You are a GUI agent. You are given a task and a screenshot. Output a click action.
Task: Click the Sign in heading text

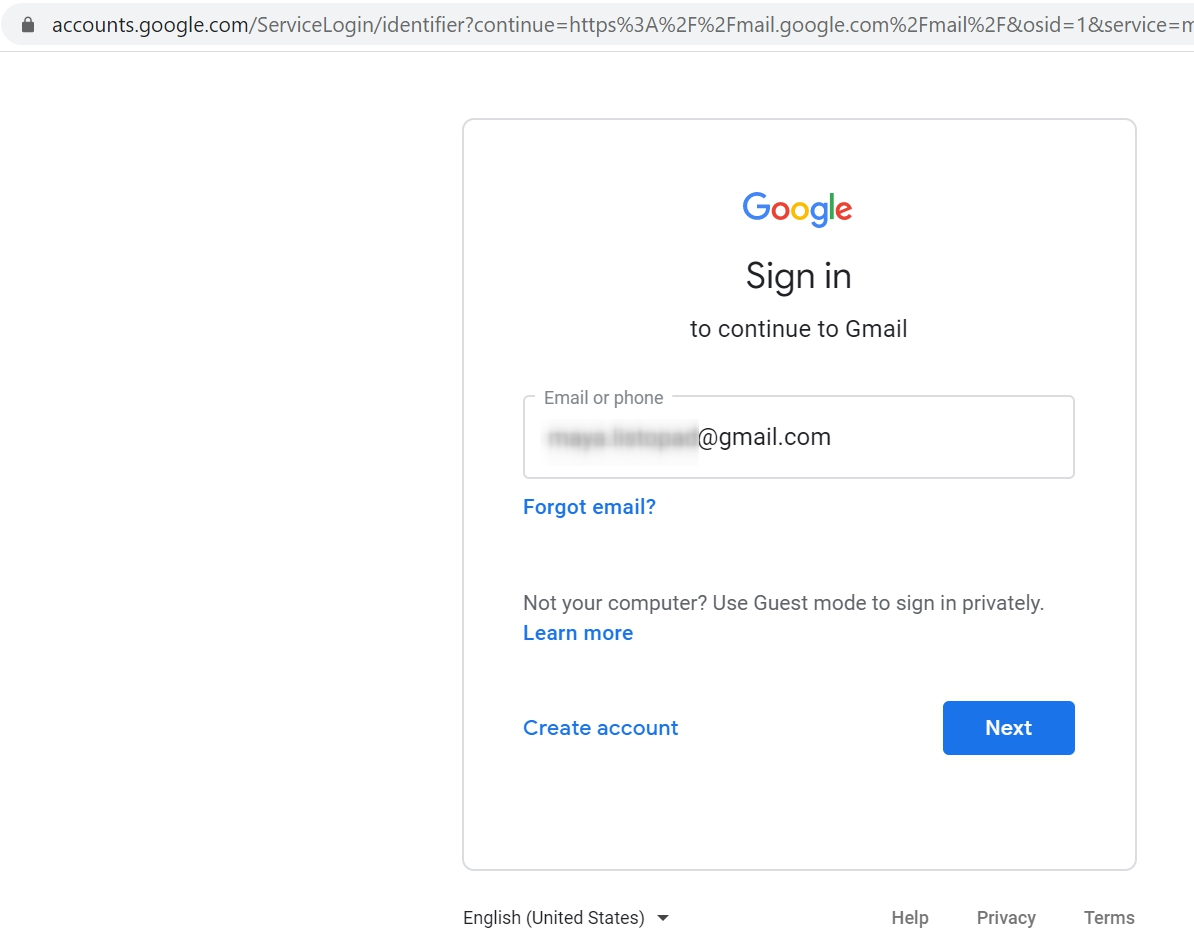click(x=798, y=276)
